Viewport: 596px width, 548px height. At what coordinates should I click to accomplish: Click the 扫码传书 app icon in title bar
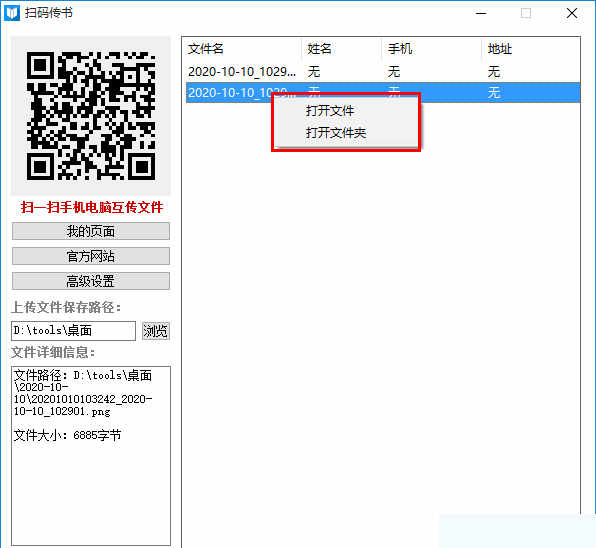(x=12, y=13)
